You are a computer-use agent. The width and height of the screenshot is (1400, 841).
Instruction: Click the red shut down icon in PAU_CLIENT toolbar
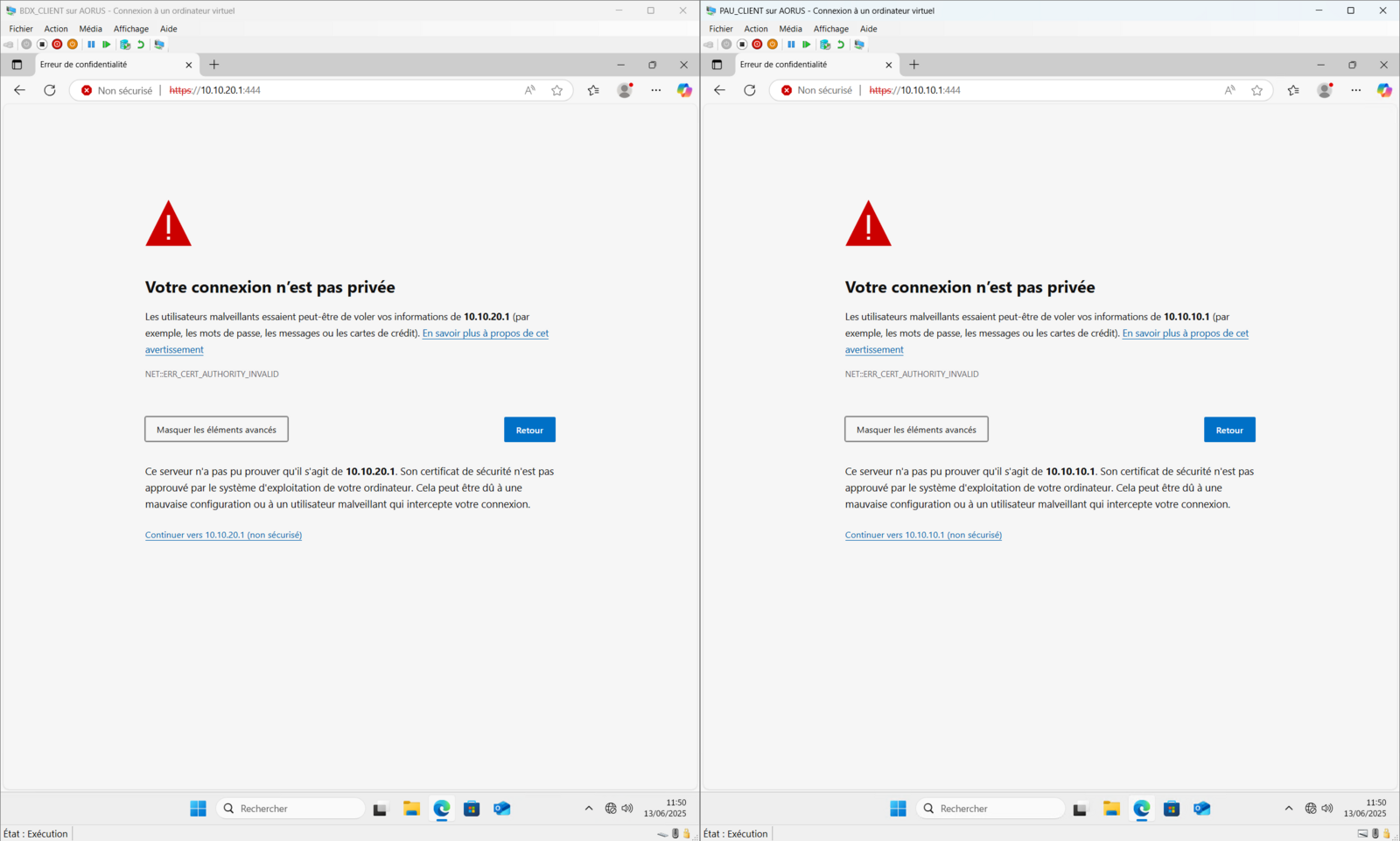[x=757, y=45]
